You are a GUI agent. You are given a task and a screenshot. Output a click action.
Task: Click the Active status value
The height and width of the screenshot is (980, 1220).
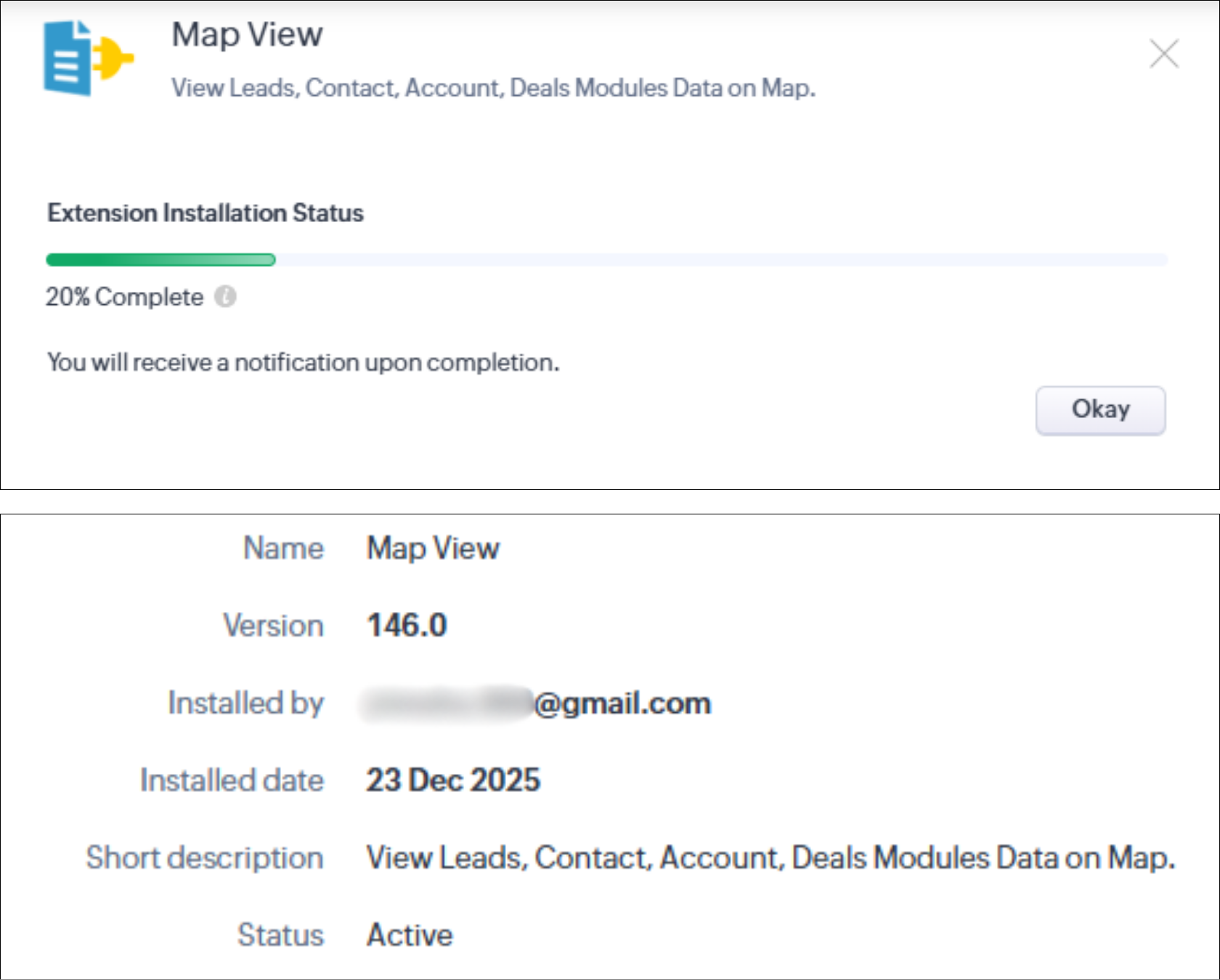coord(410,935)
